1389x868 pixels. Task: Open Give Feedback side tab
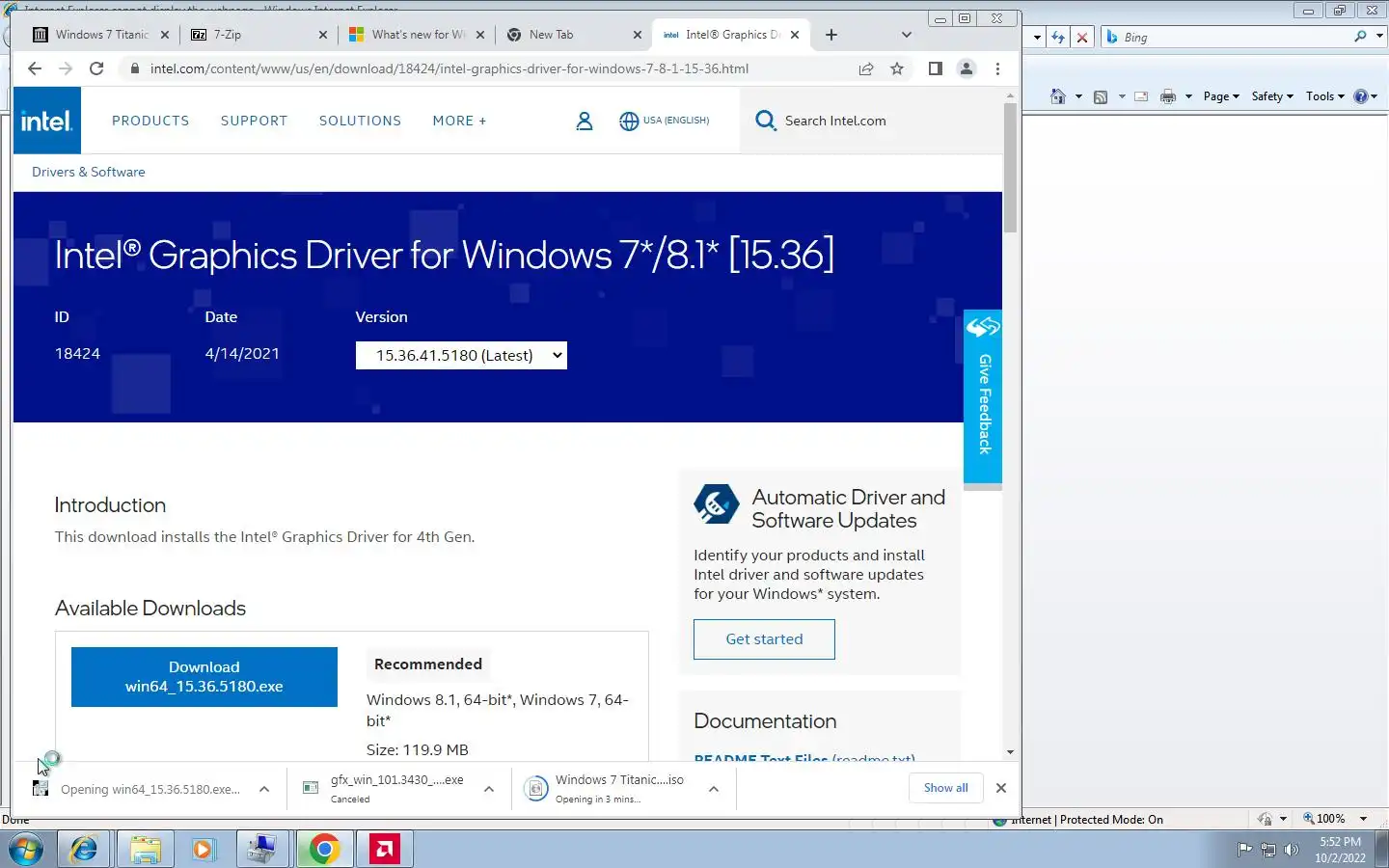(983, 395)
